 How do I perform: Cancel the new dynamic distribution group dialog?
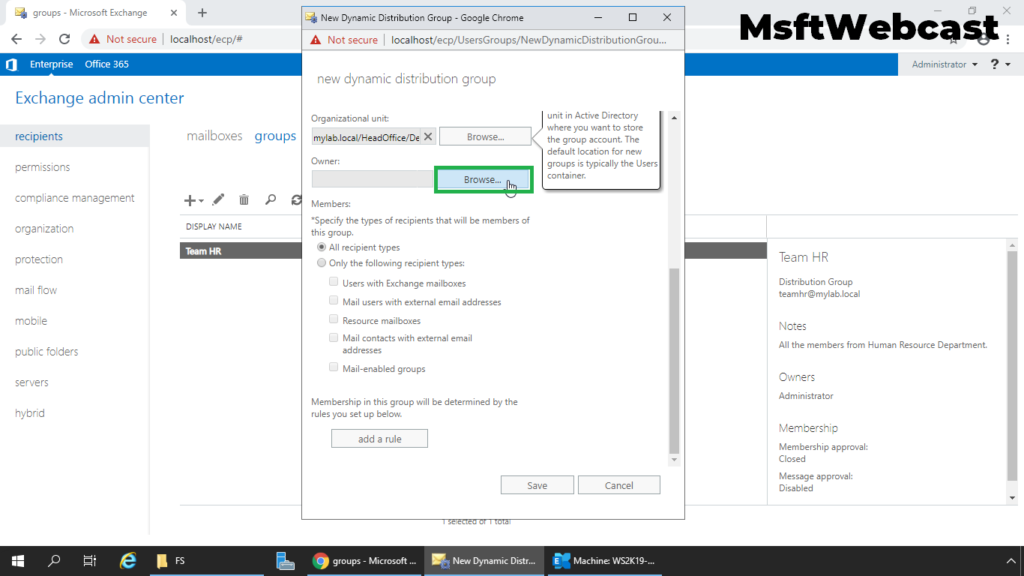pos(618,485)
